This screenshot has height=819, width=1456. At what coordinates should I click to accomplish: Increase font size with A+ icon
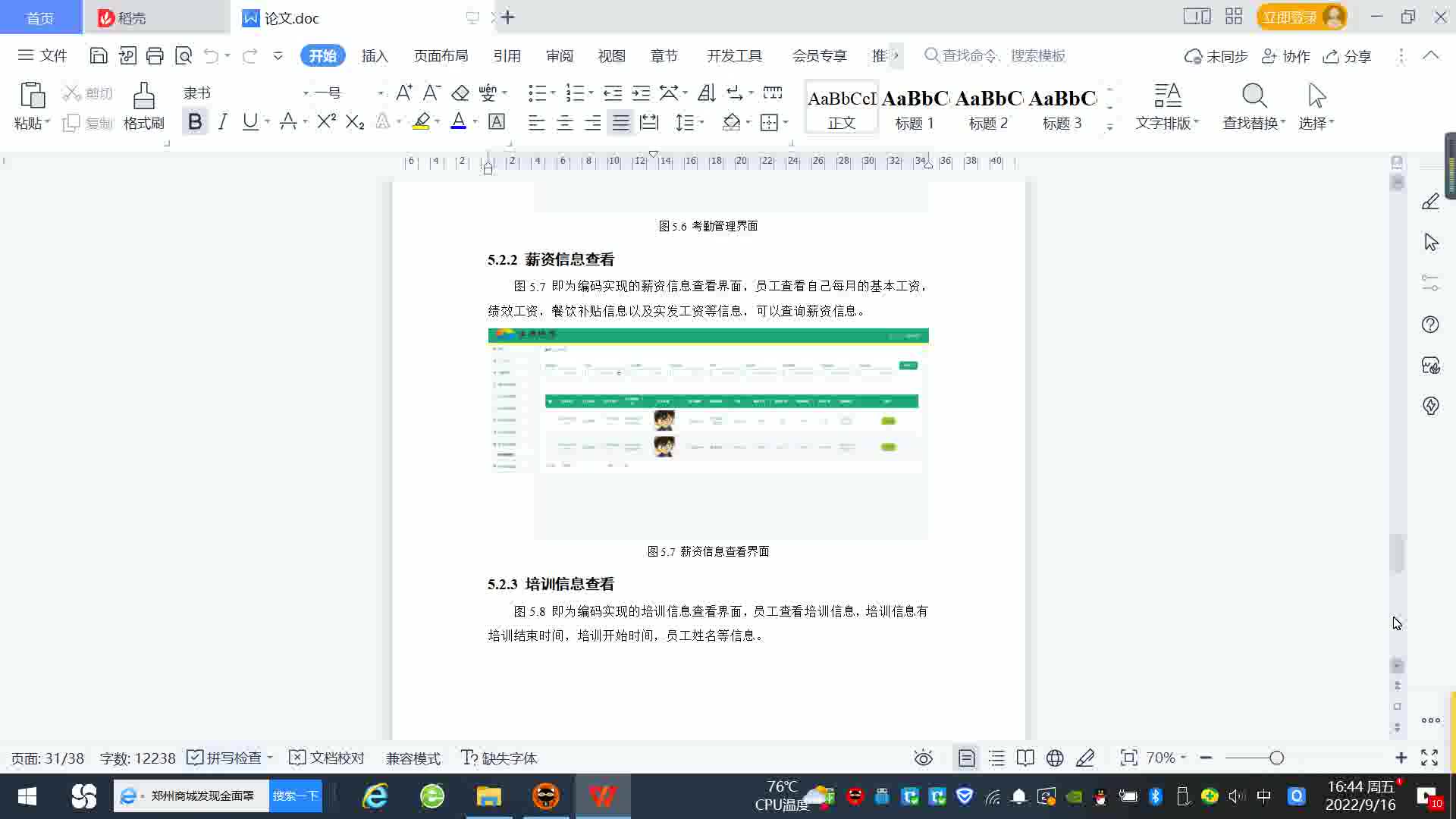point(404,93)
